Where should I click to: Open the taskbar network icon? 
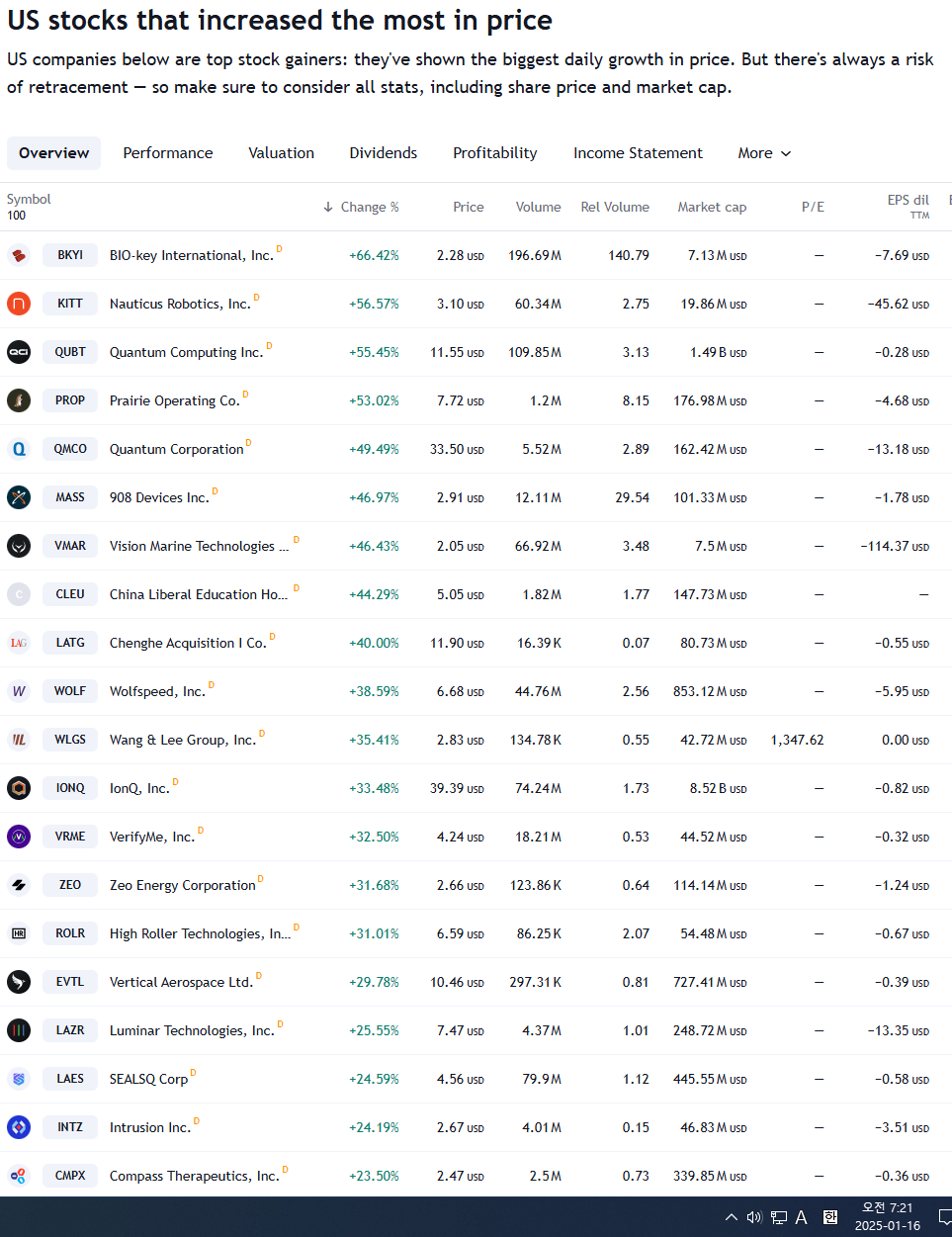[779, 1217]
